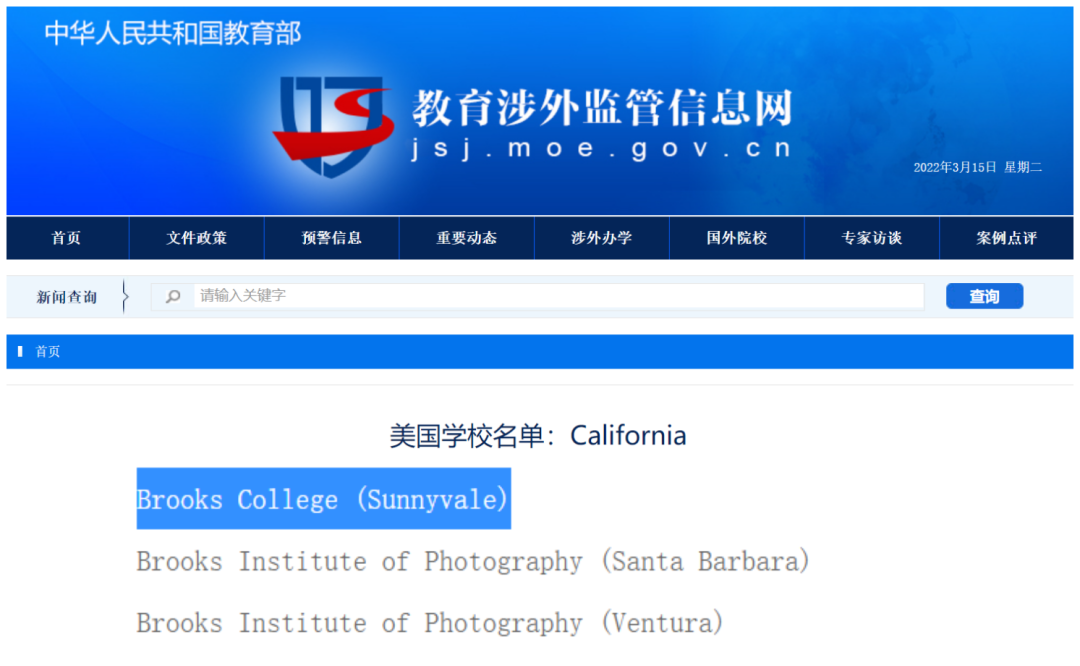Image resolution: width=1080 pixels, height=666 pixels.
Task: Open Brooks Institute of Photography (Ventura)
Action: click(429, 623)
